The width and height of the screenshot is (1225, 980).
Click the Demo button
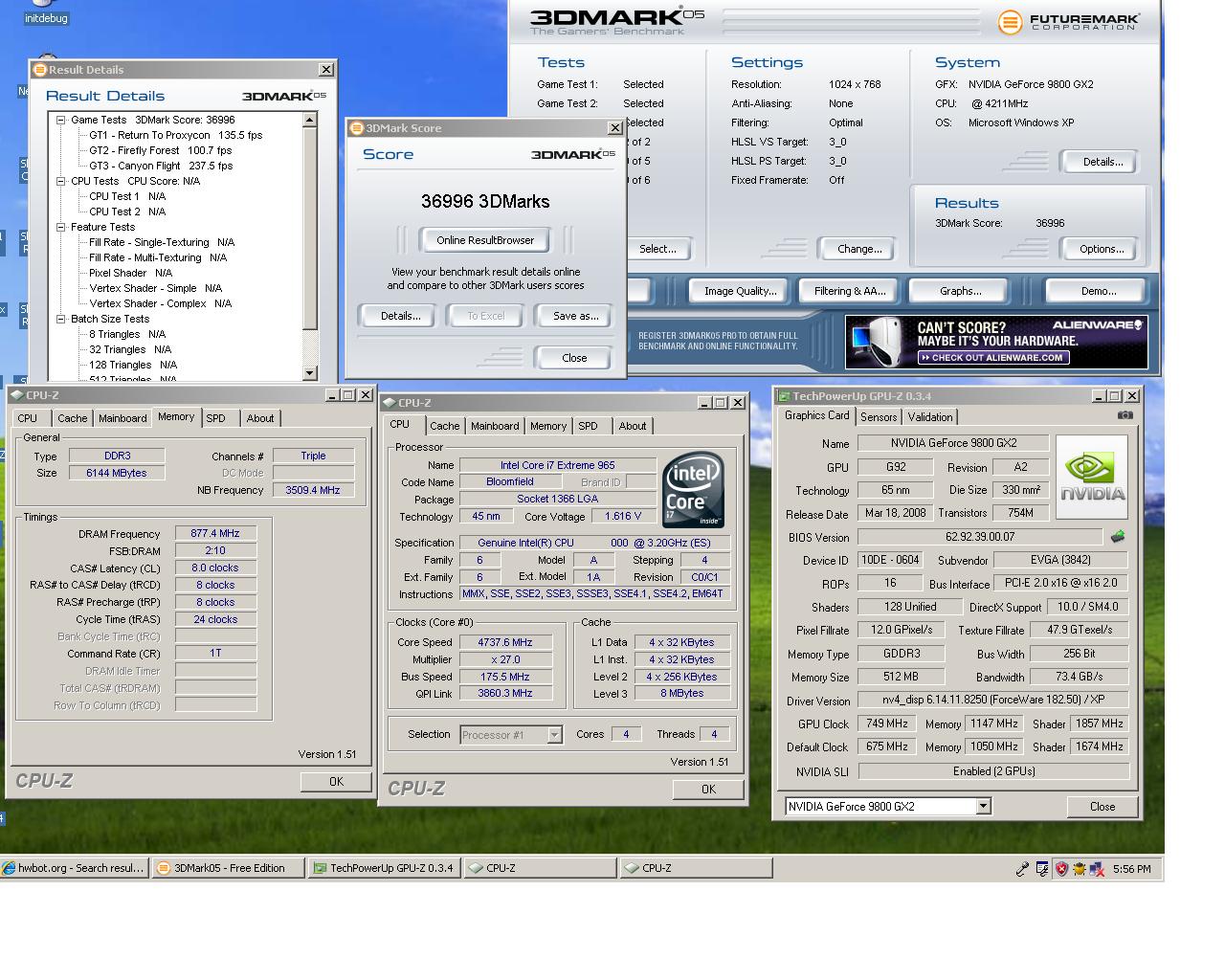pos(1098,291)
